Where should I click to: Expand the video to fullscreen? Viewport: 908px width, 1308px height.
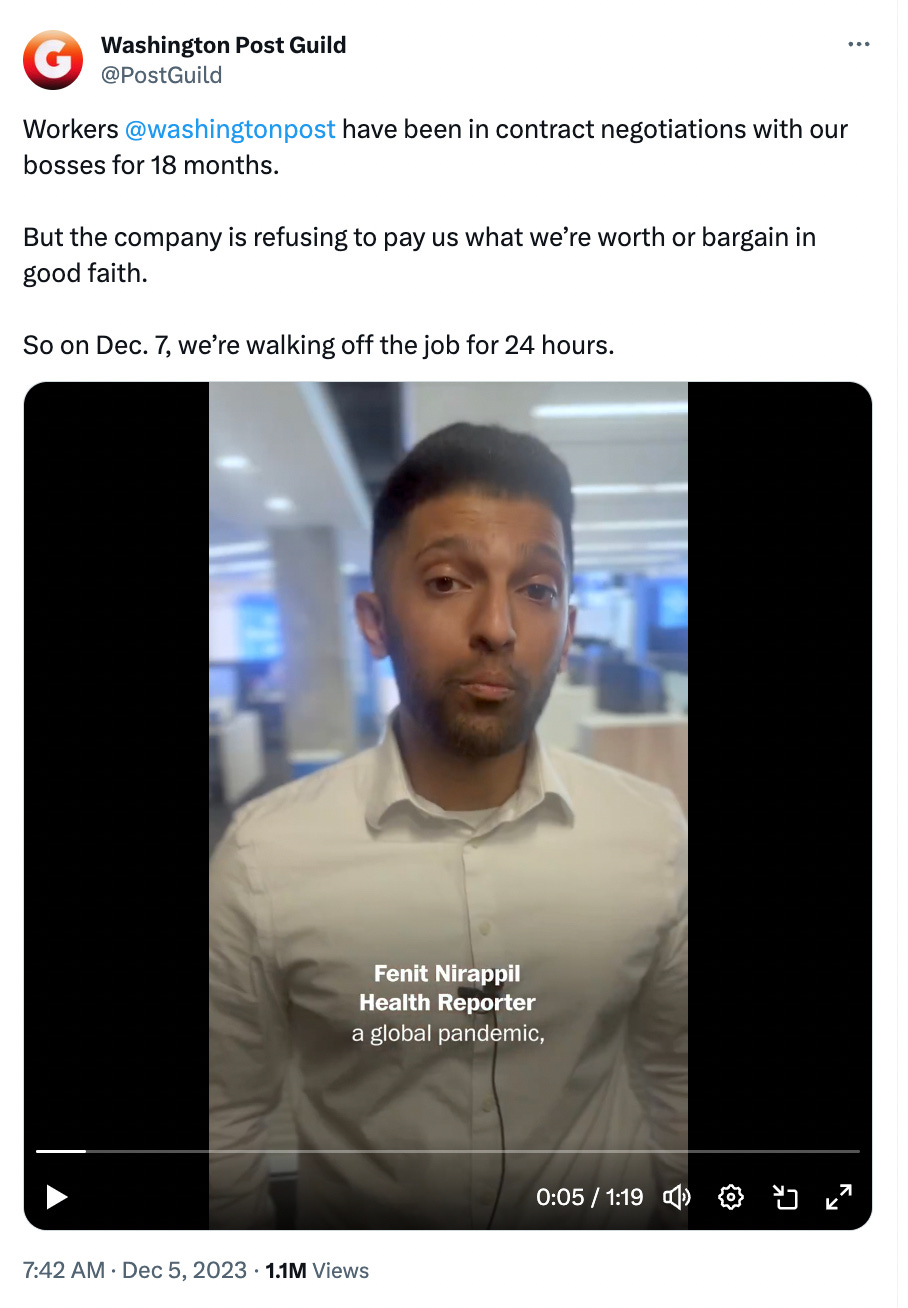(838, 1196)
